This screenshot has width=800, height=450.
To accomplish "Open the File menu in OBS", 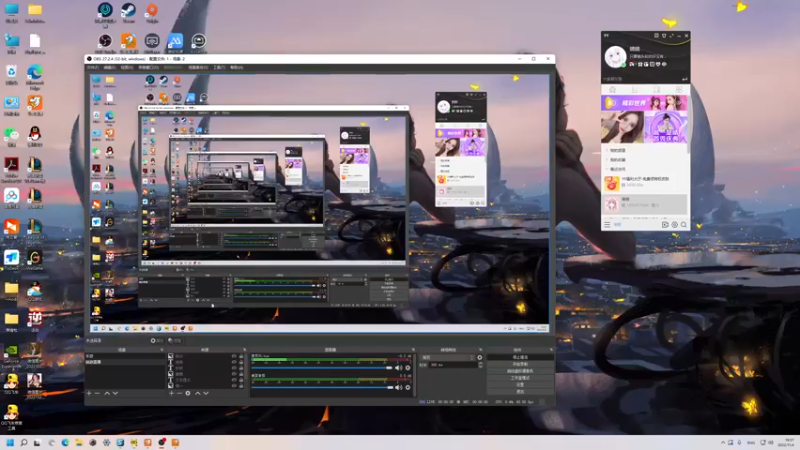I will (93, 67).
